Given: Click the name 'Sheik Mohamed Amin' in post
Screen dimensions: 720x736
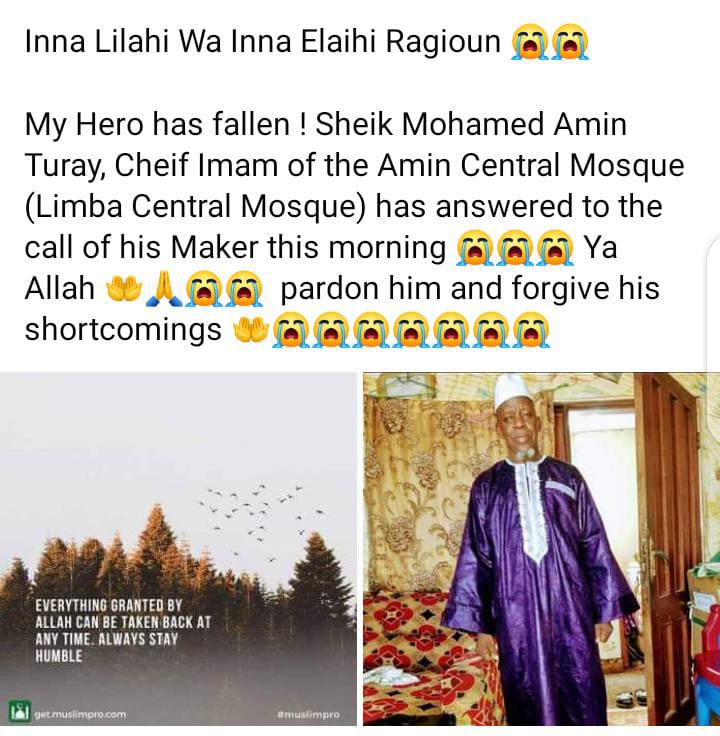Looking at the screenshot, I should point(471,124).
